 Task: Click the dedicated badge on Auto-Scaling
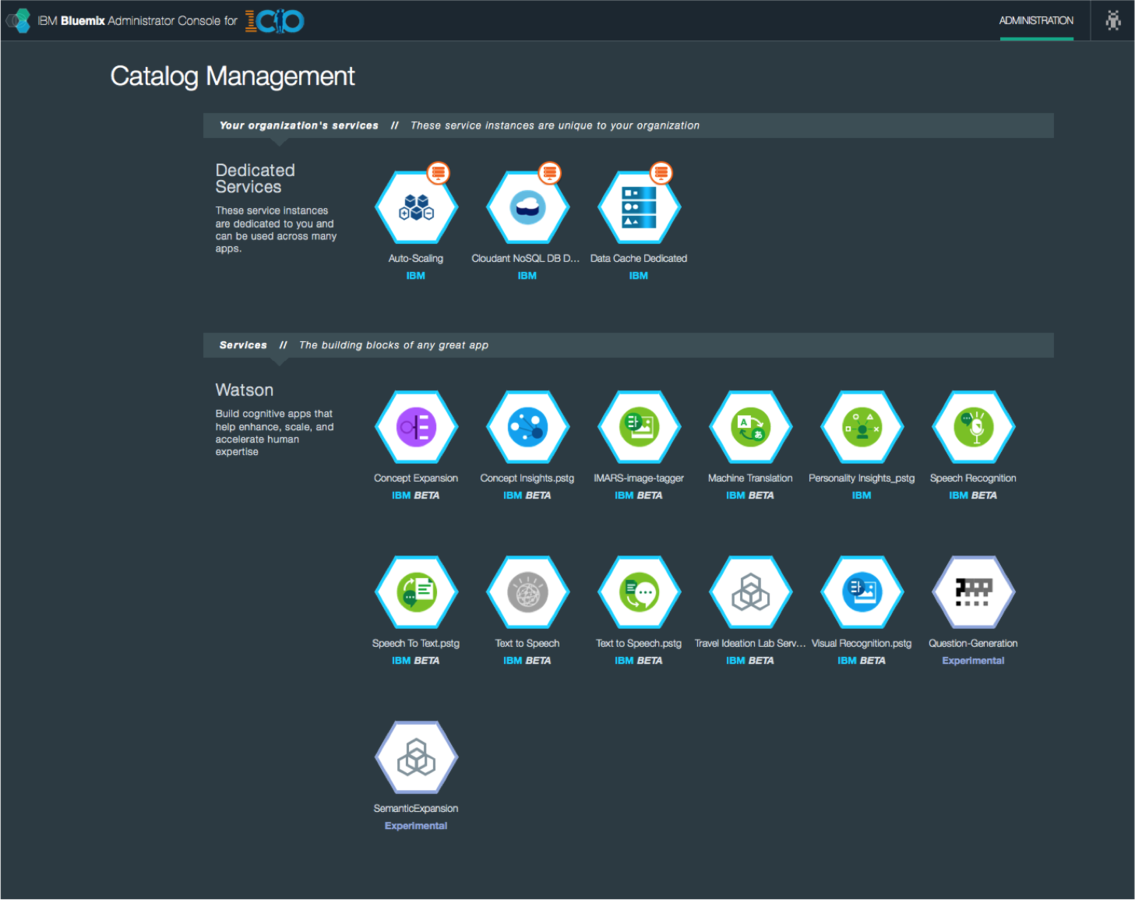438,173
